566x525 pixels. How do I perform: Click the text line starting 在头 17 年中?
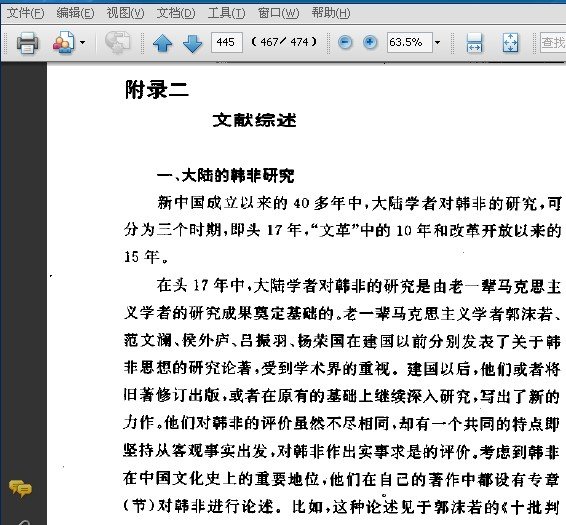tap(359, 286)
